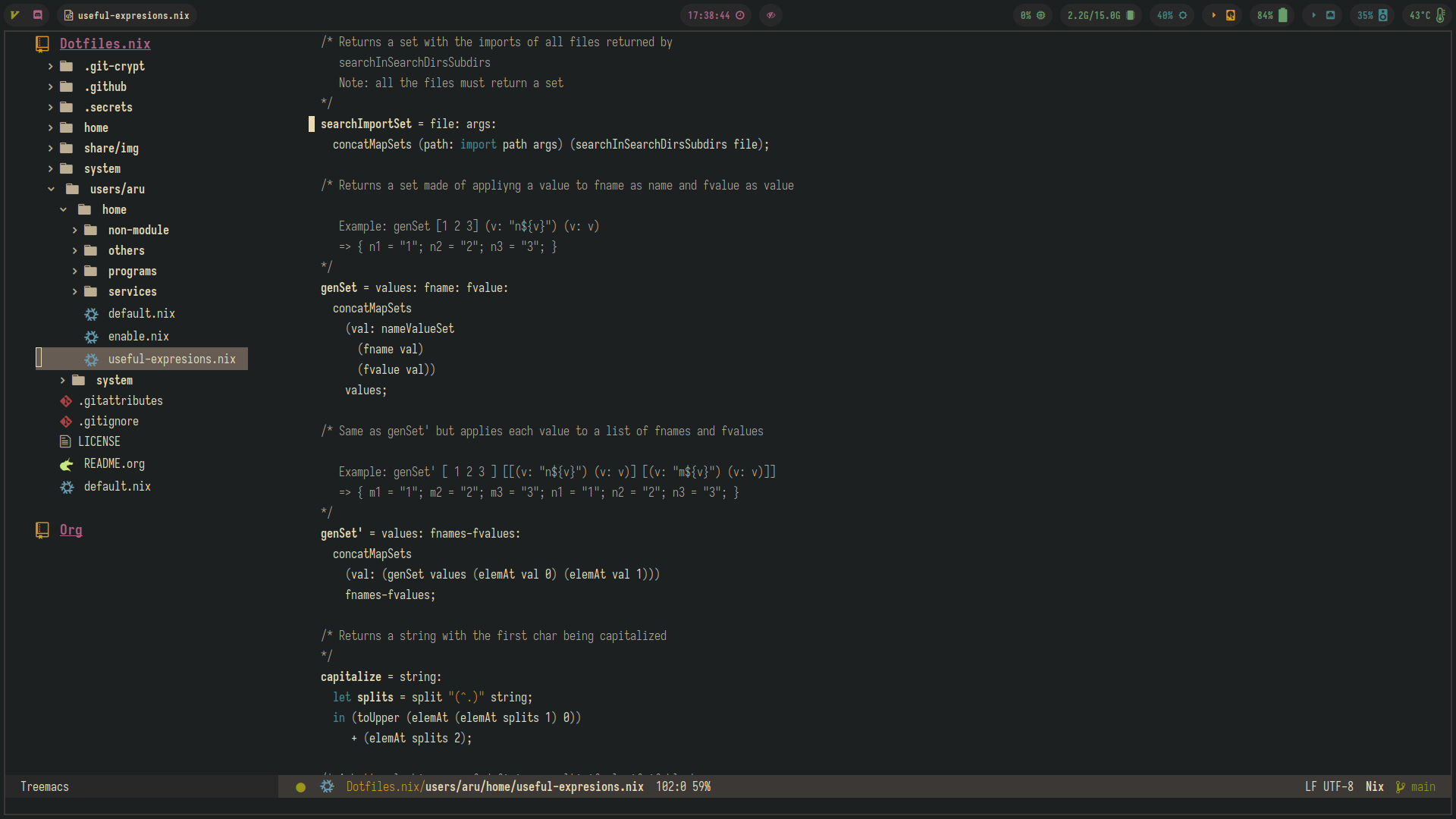Open the Nix major mode menu
The image size is (1456, 819).
point(1374,787)
